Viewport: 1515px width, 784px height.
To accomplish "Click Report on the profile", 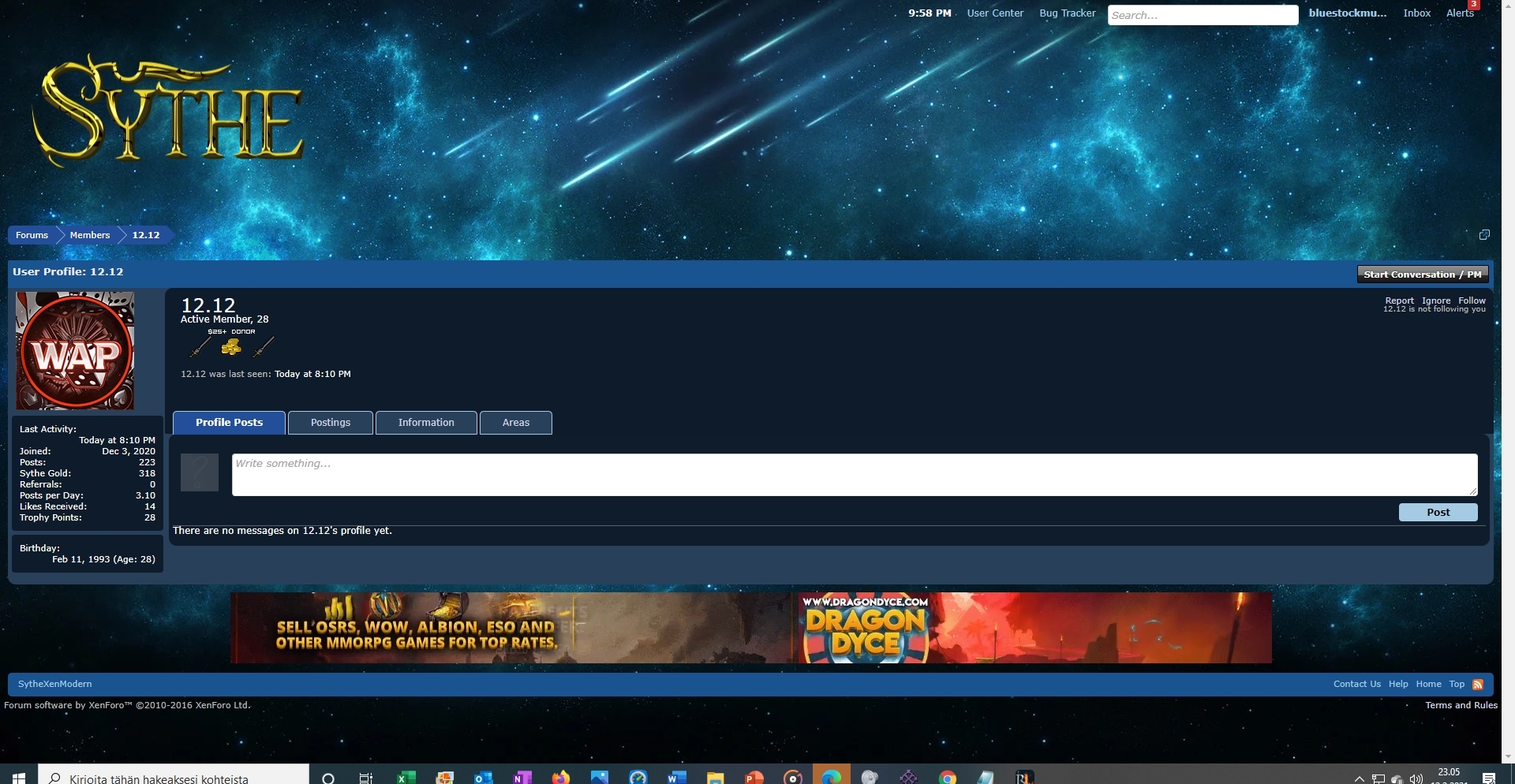I will (x=1400, y=301).
